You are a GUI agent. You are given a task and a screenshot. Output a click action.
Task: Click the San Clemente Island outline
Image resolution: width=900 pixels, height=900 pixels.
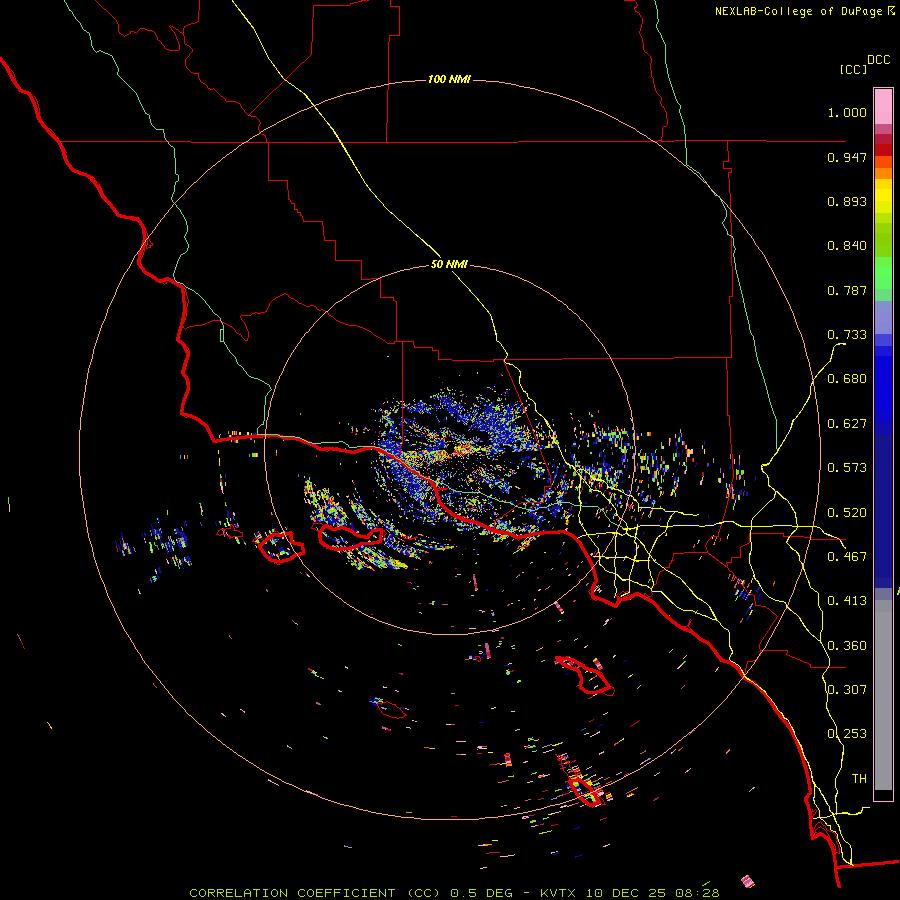pos(587,792)
